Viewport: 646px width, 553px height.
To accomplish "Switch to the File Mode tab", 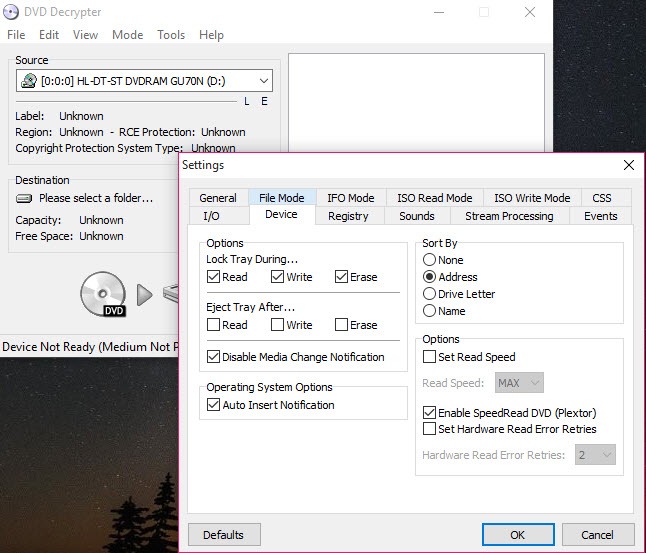I will pyautogui.click(x=282, y=198).
